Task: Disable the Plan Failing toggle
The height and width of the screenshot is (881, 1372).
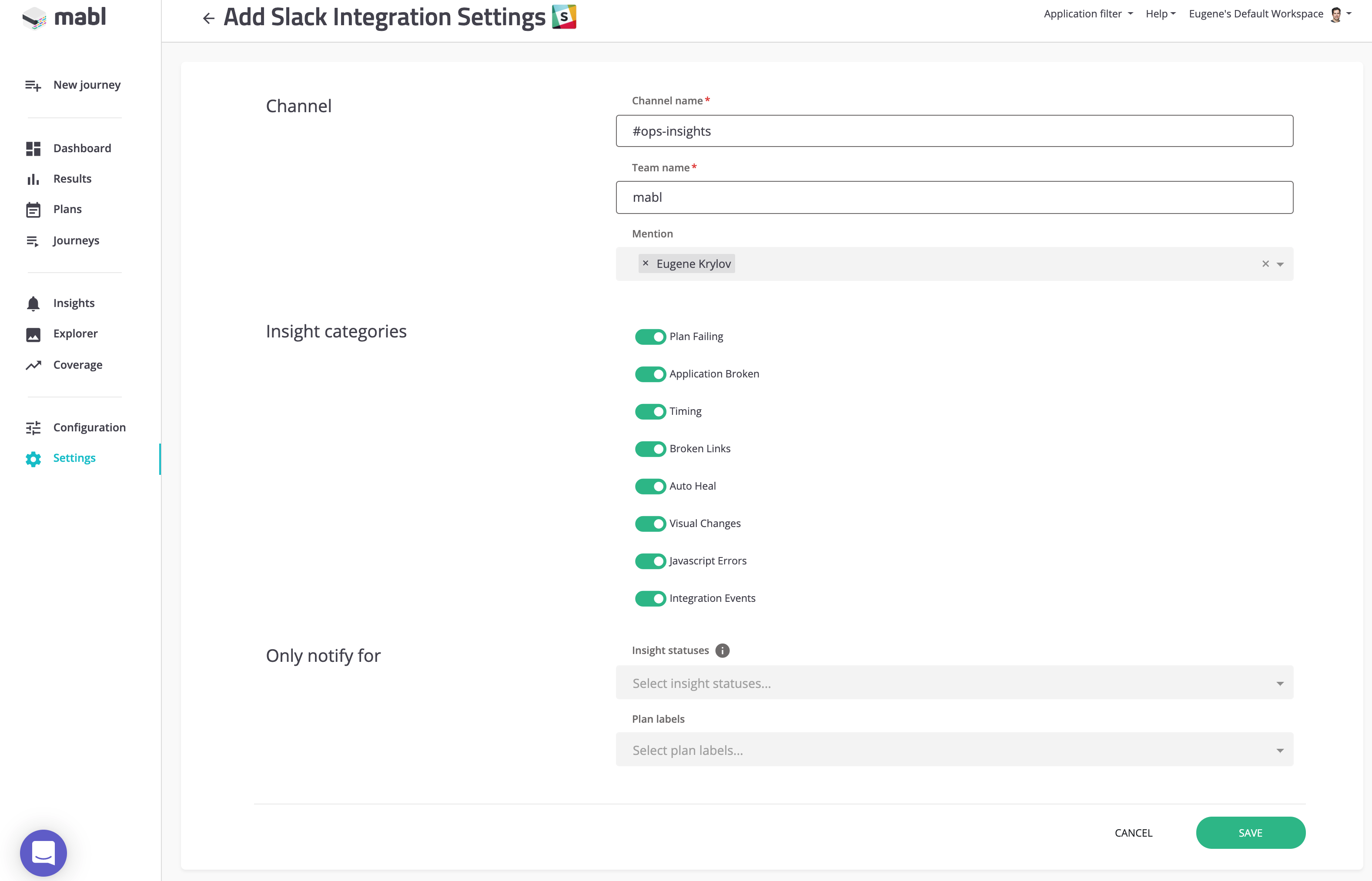Action: [x=650, y=337]
